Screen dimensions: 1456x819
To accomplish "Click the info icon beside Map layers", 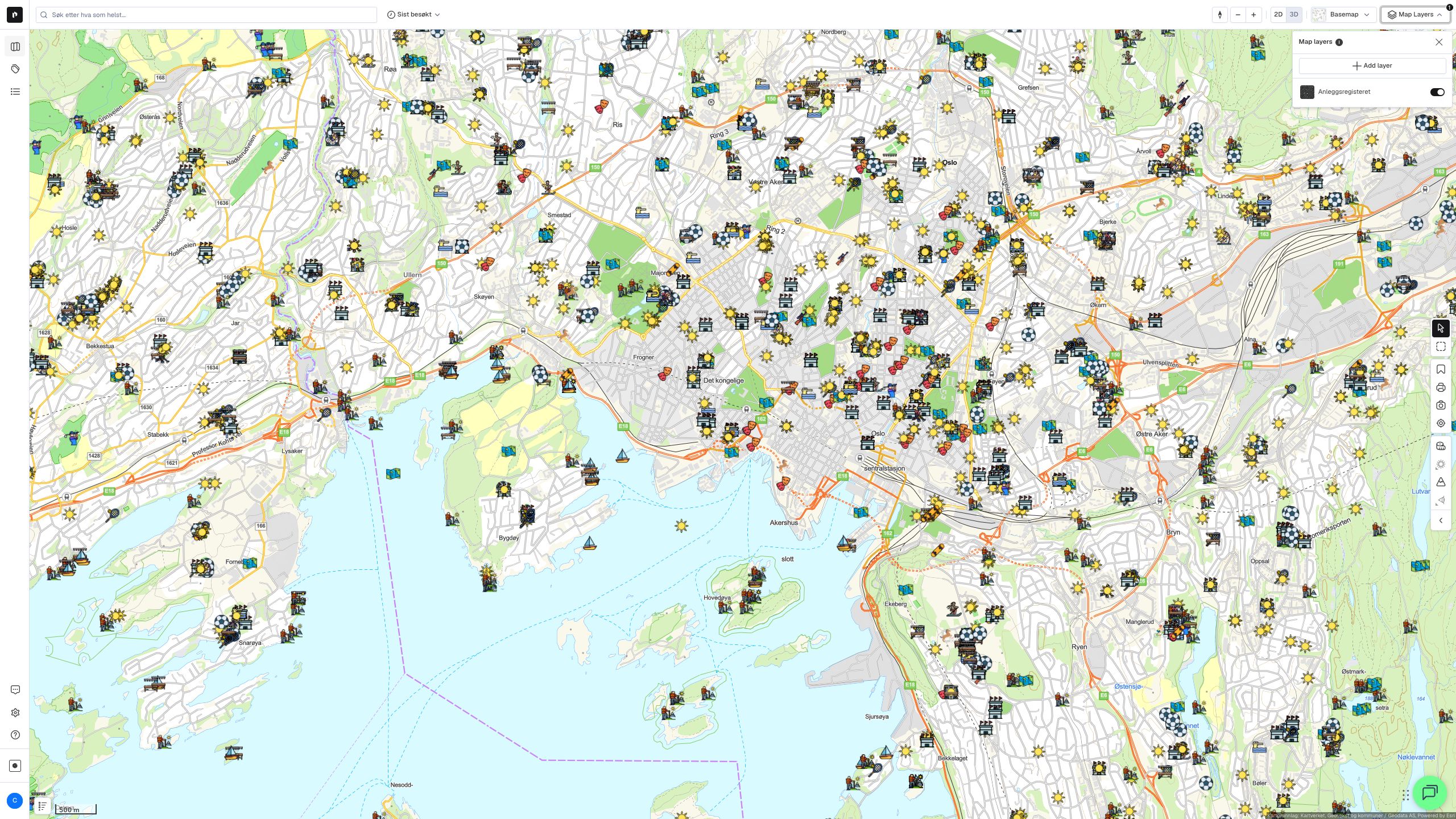I will (1339, 42).
